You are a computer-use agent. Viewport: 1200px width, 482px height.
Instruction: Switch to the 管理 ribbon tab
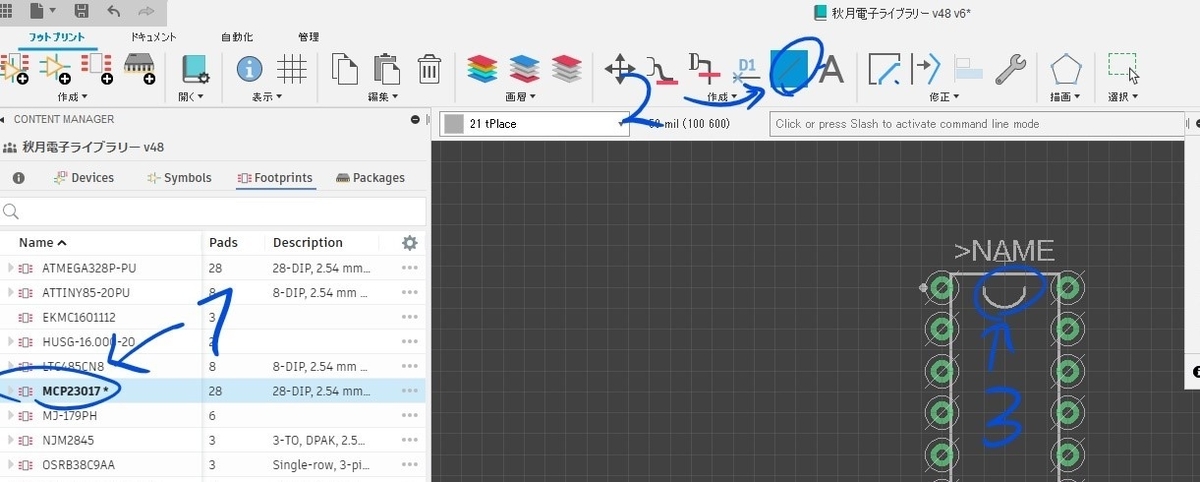[x=309, y=37]
